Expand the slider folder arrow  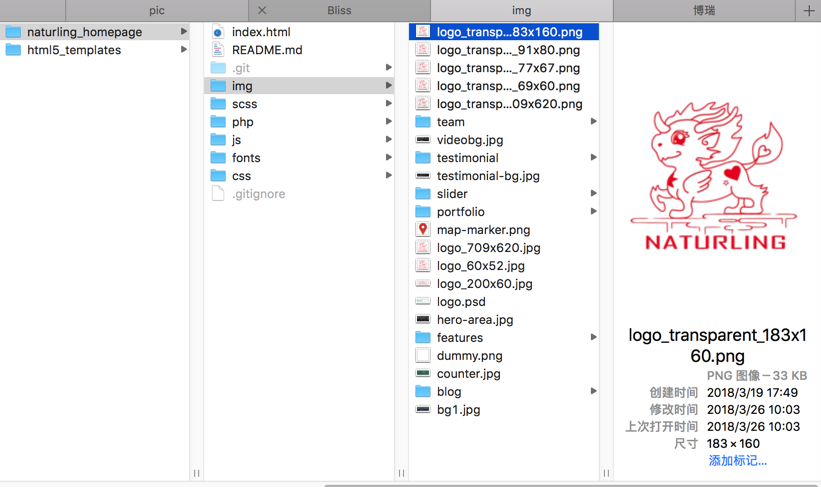pos(594,193)
